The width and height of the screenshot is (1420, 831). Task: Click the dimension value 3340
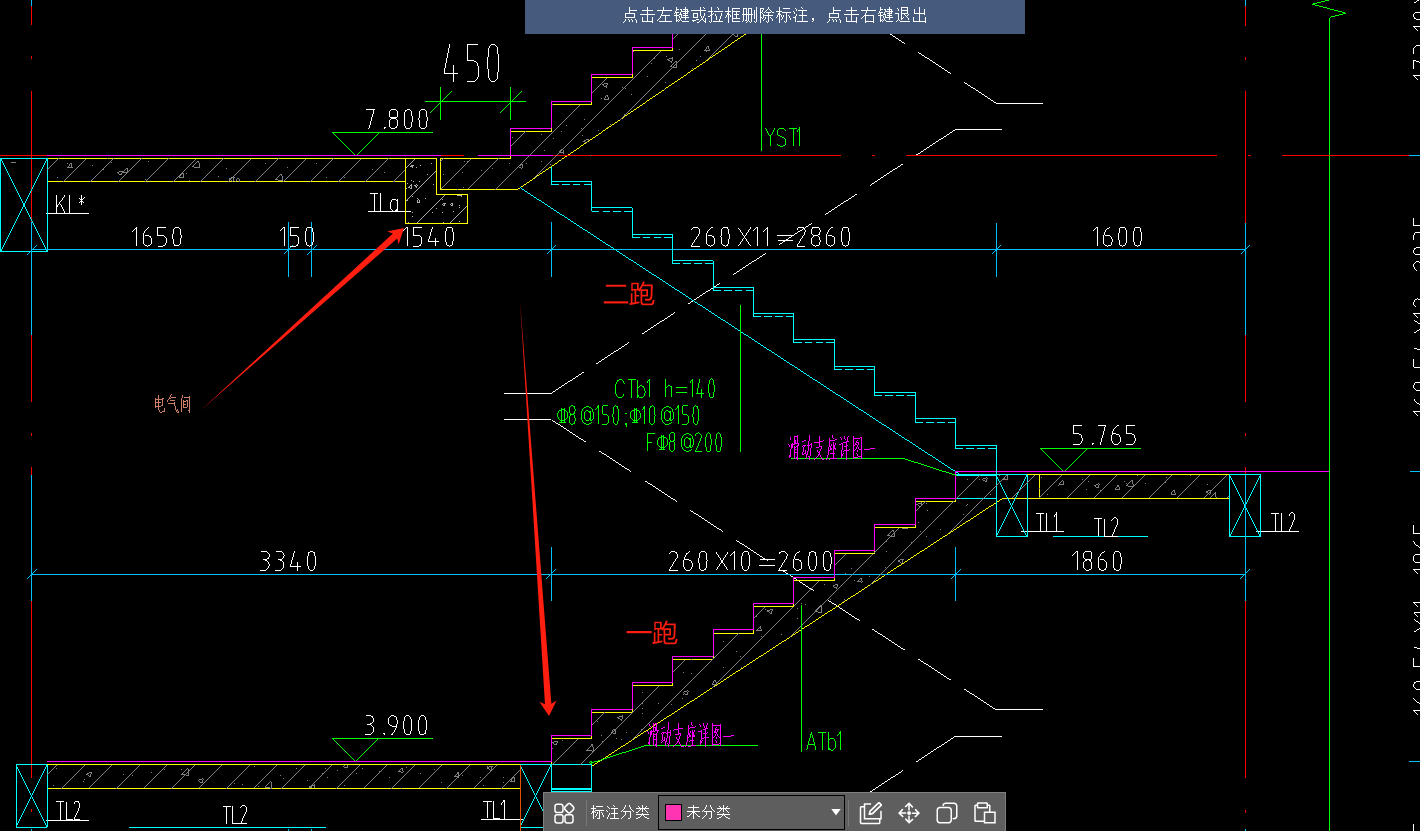point(289,561)
